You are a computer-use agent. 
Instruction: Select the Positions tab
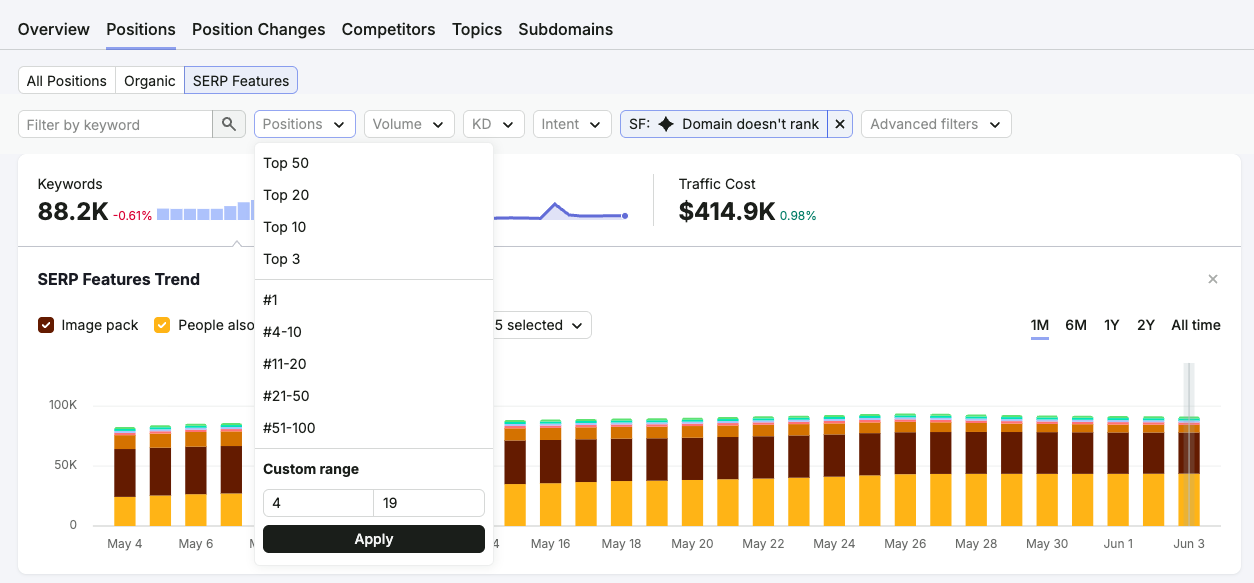[141, 29]
